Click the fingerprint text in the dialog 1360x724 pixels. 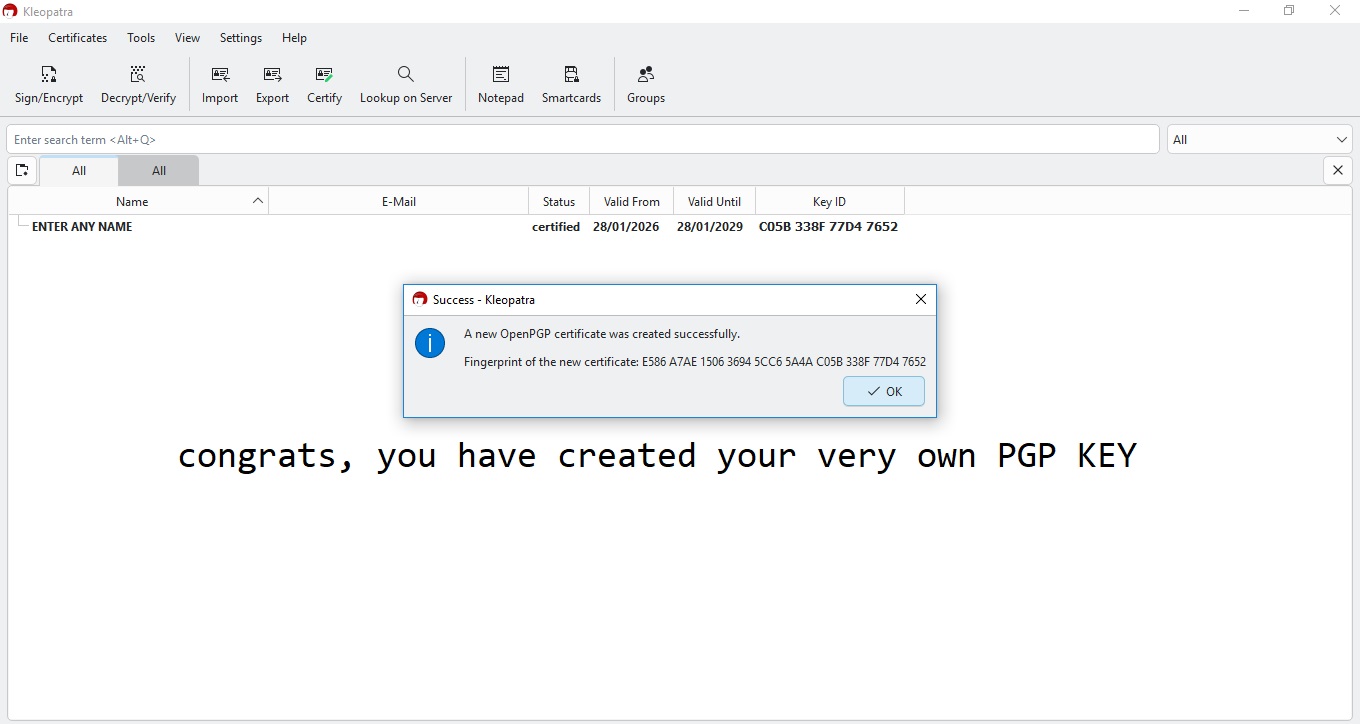click(695, 362)
